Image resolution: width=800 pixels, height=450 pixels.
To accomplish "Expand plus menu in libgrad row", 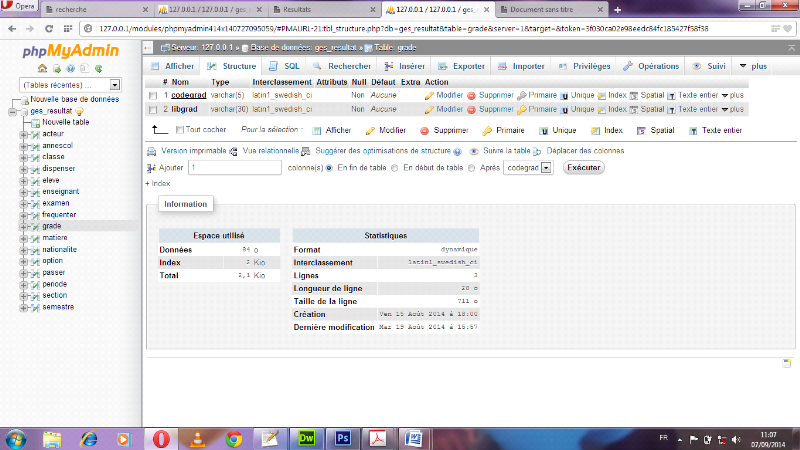I will (x=732, y=110).
